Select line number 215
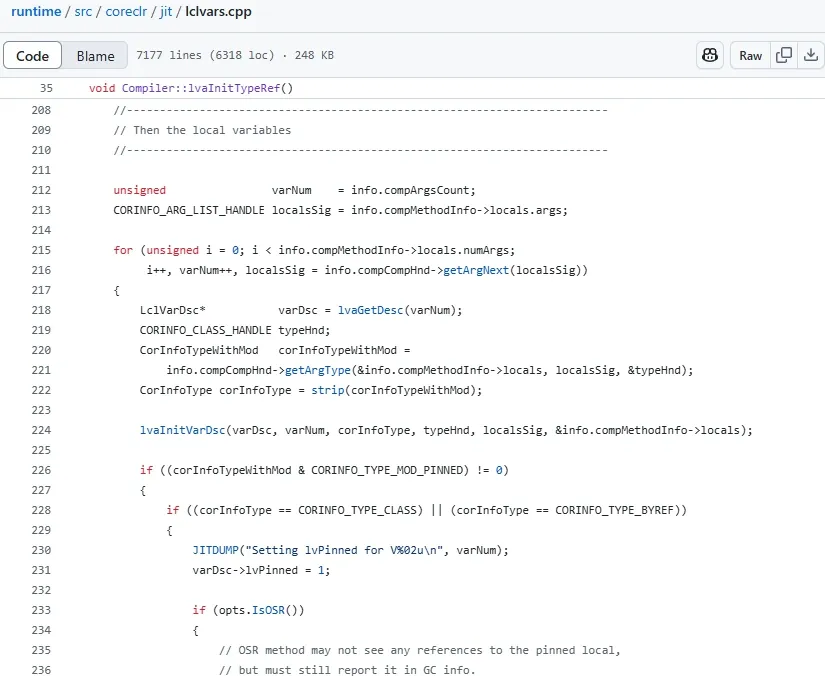 tap(41, 250)
